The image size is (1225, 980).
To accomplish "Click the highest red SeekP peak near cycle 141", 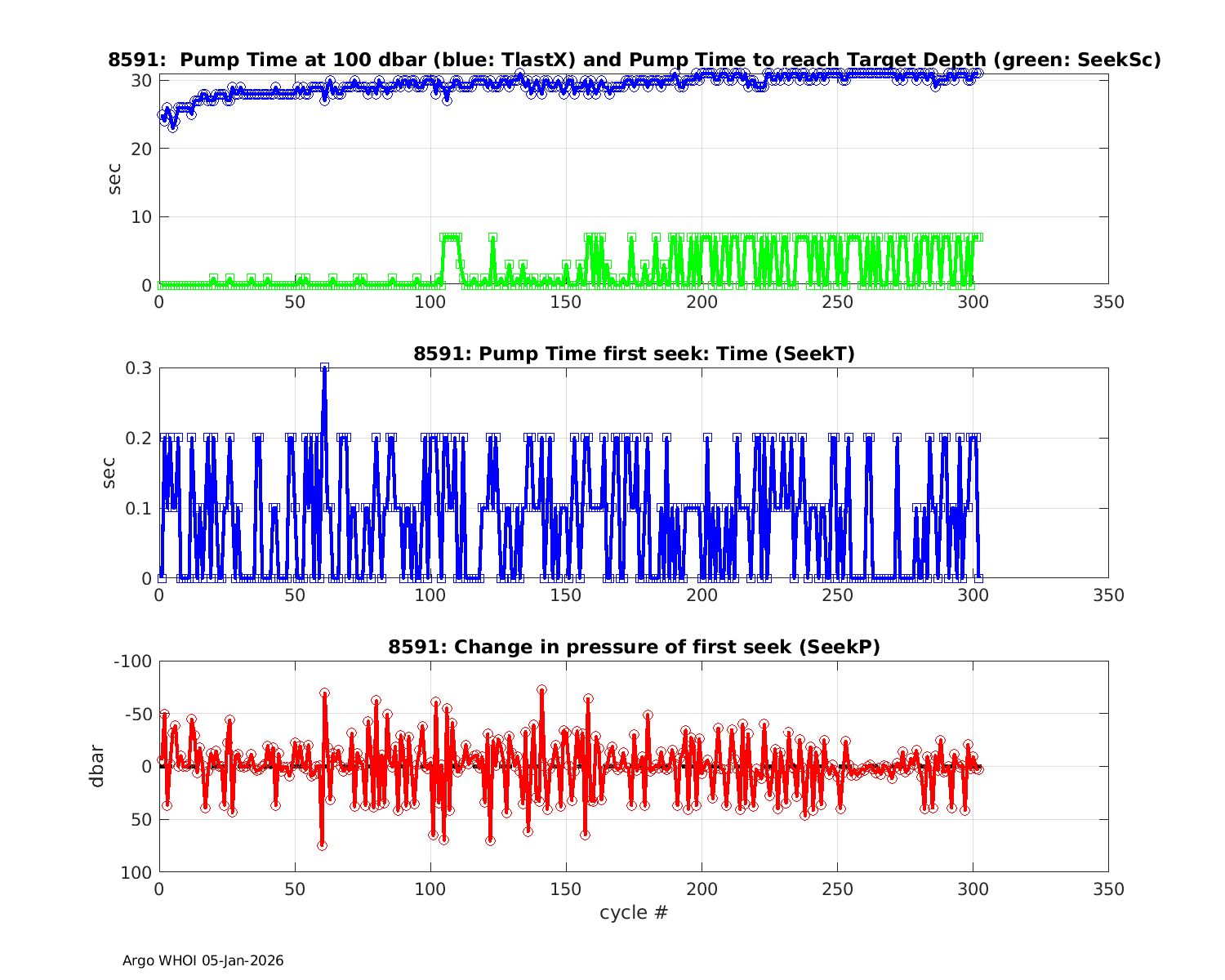I will (541, 690).
